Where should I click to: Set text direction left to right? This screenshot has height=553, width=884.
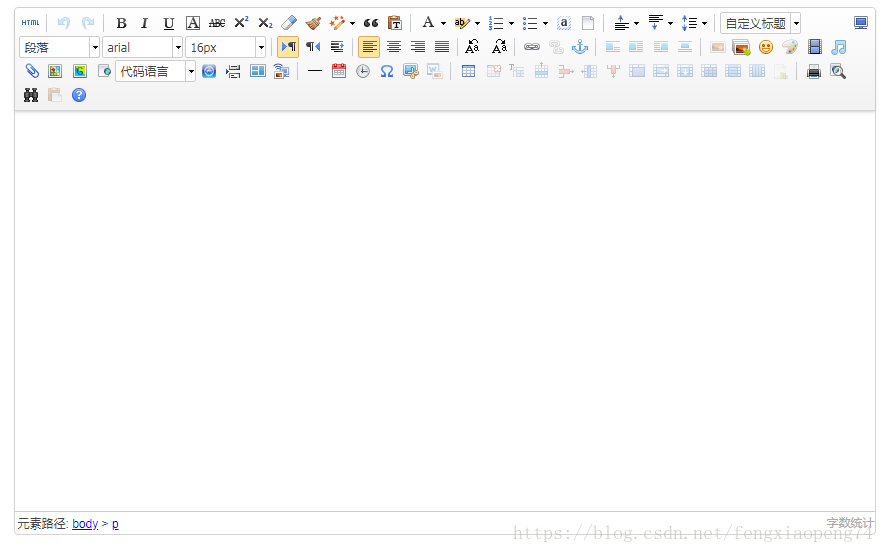tap(288, 47)
